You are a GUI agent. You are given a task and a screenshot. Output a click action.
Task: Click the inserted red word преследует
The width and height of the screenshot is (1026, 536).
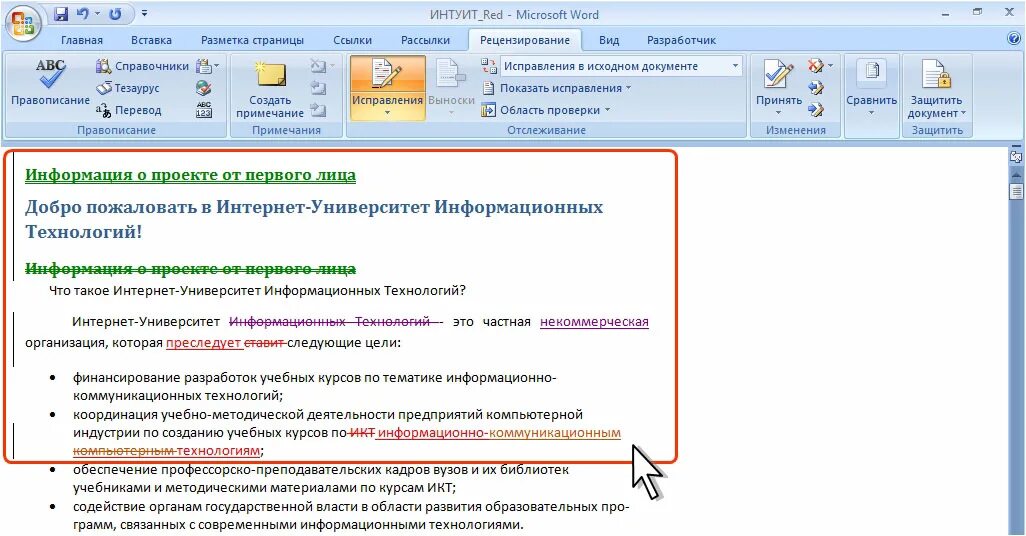[203, 343]
